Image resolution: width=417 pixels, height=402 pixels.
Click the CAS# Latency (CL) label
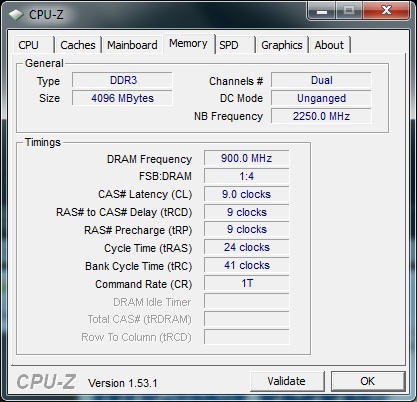point(145,194)
